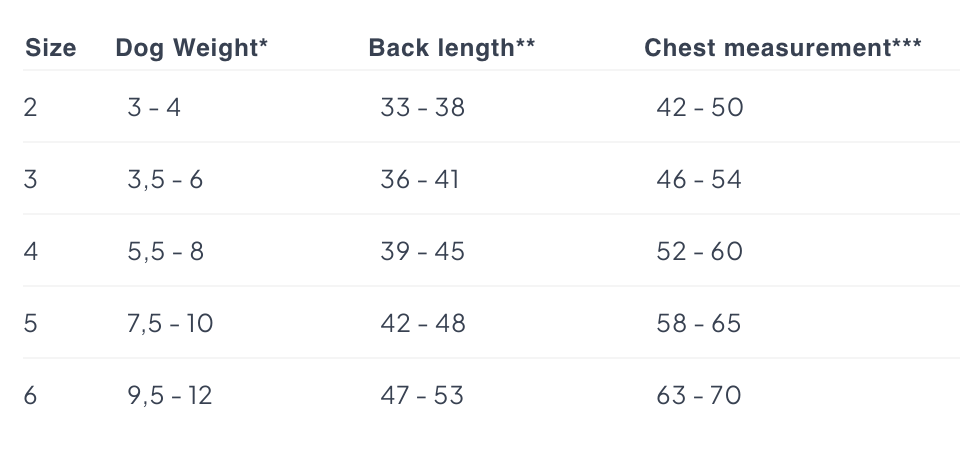Click the dog weight value 7,5 - 10
The width and height of the screenshot is (960, 468).
[x=170, y=323]
